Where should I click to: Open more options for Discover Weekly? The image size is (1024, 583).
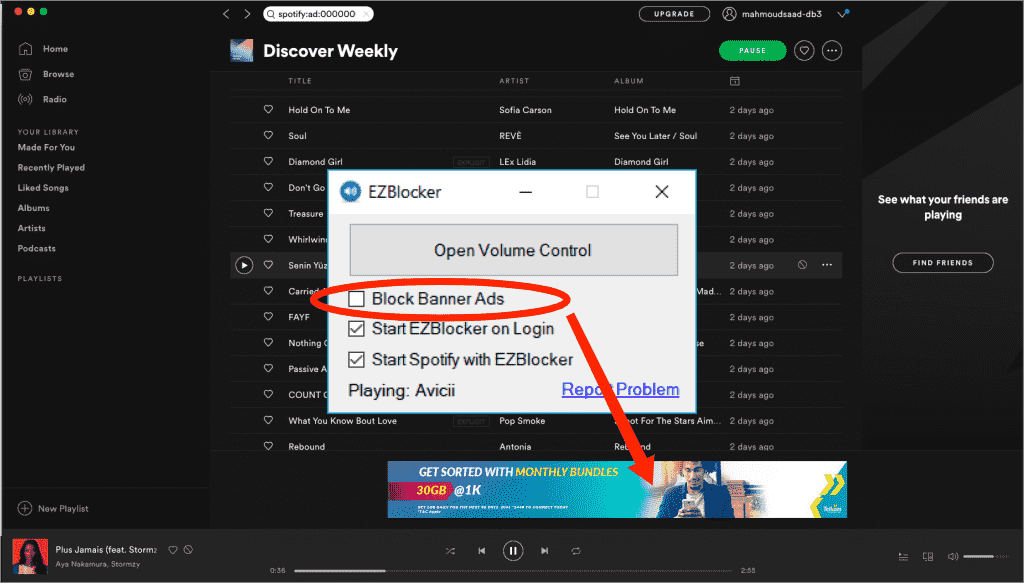pyautogui.click(x=831, y=50)
